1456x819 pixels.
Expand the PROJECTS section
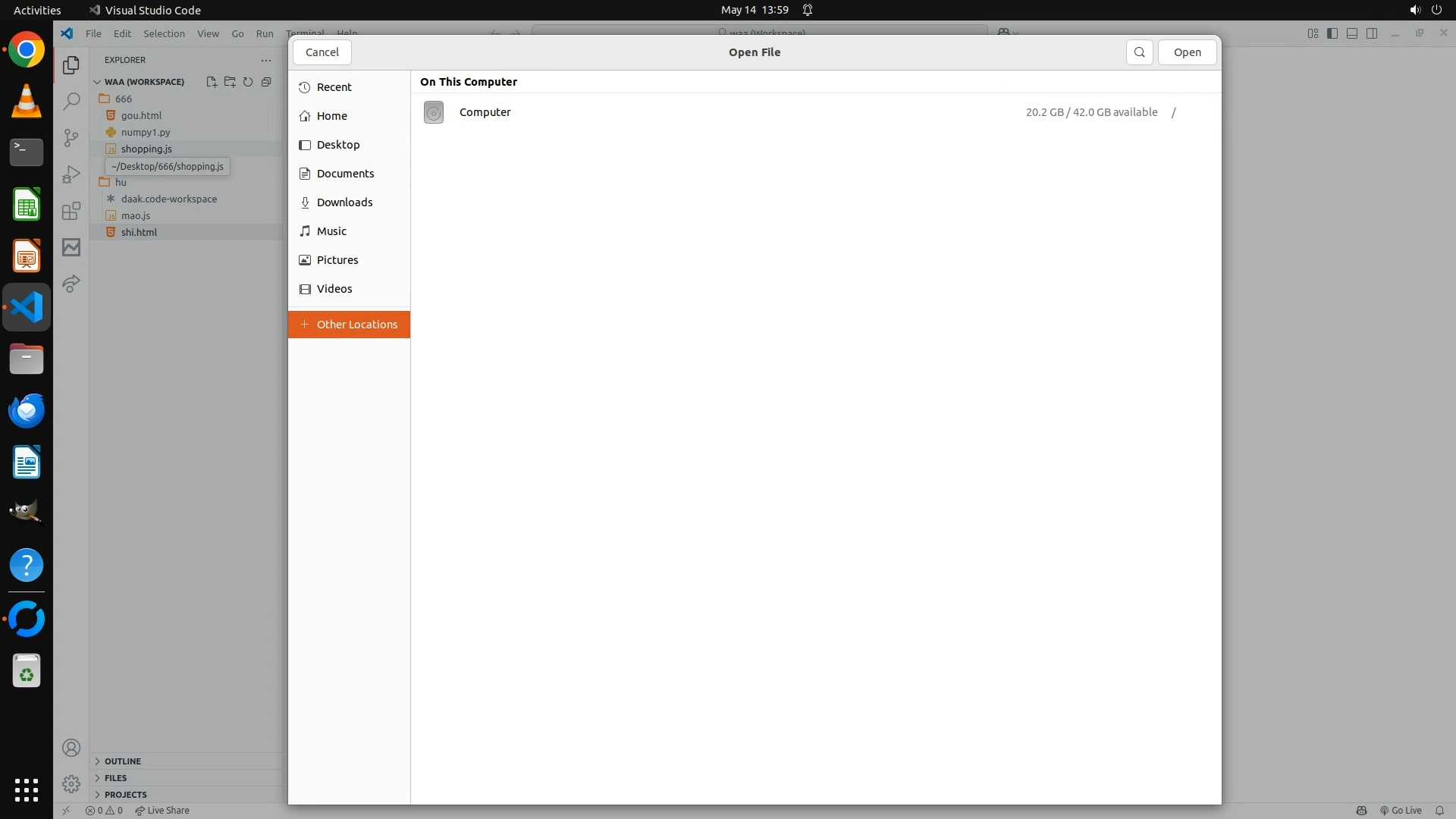pos(125,795)
